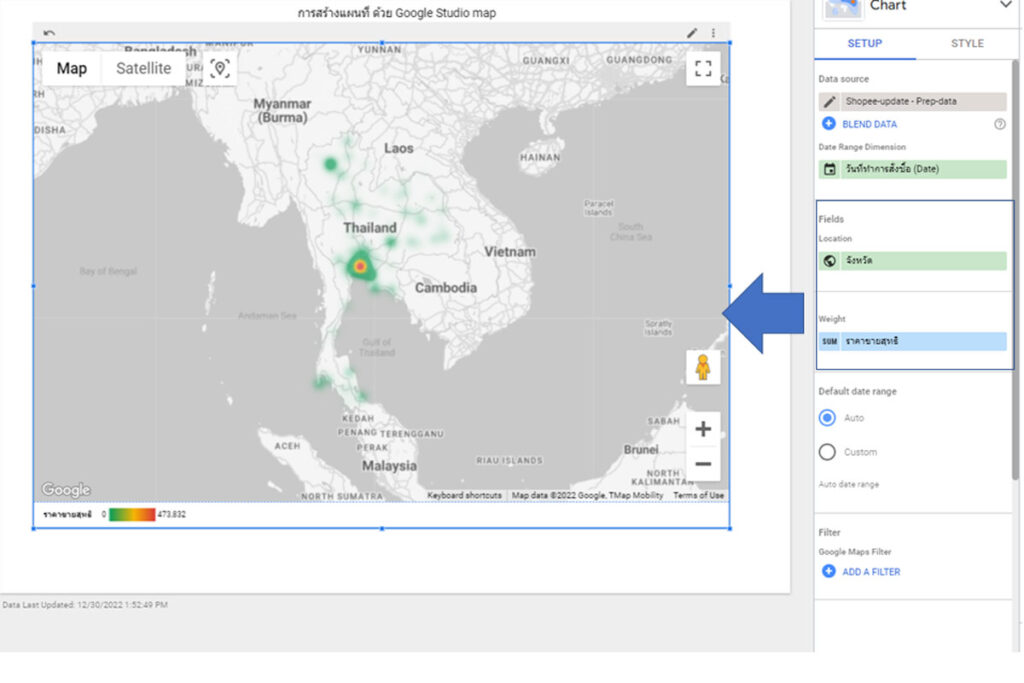The height and width of the screenshot is (683, 1024).
Task: Switch to the Satellite view type
Action: click(144, 69)
